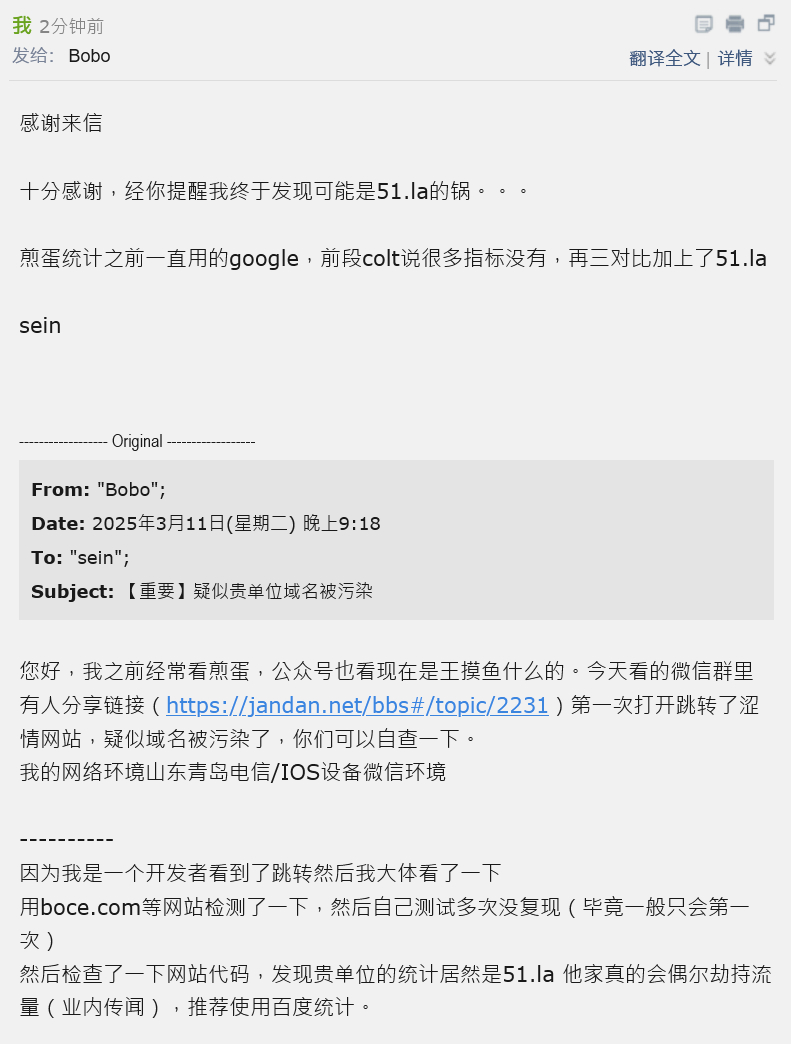Image resolution: width=791 pixels, height=1044 pixels.
Task: Click the signature text sein
Action: tap(40, 326)
